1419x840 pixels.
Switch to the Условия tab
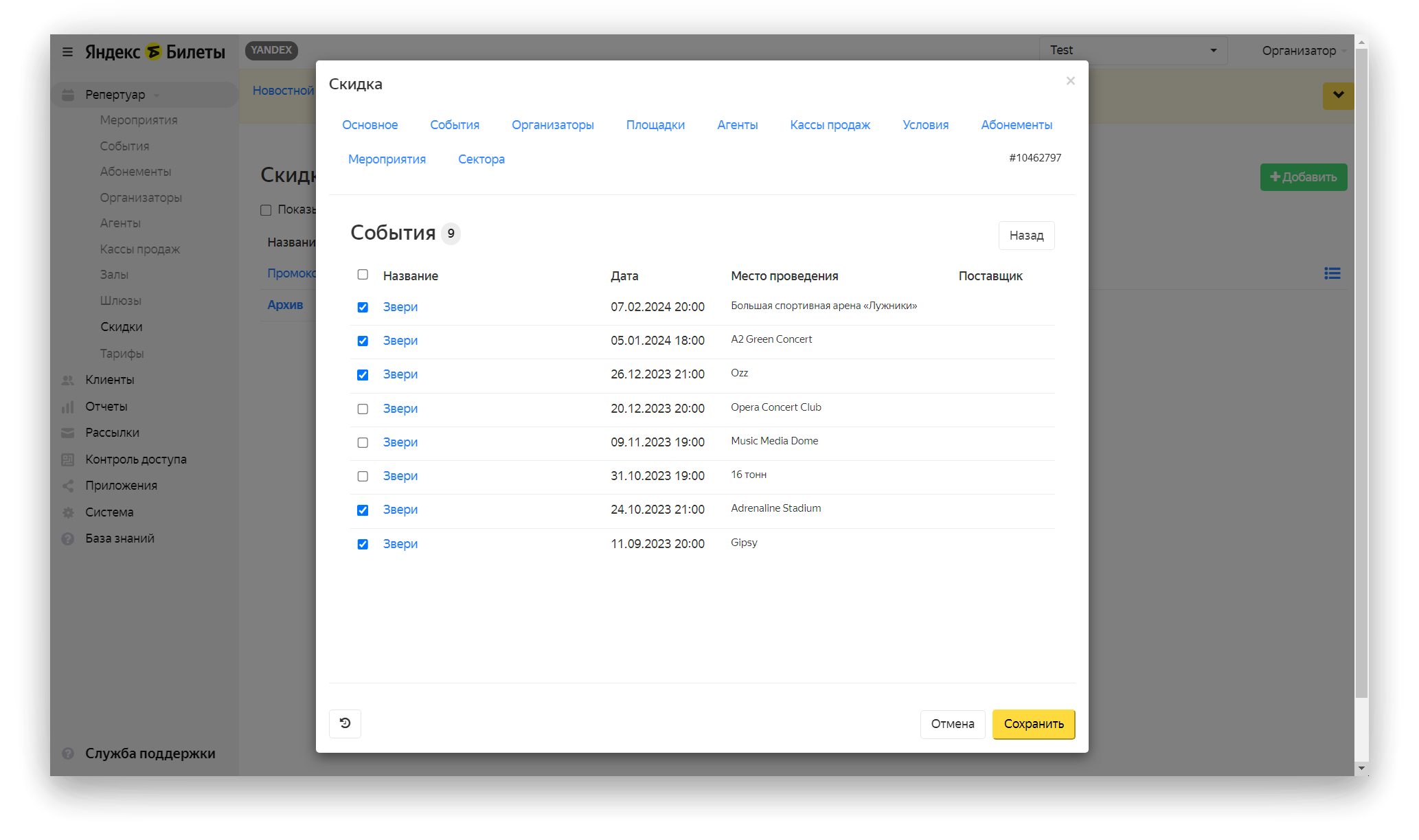[925, 125]
